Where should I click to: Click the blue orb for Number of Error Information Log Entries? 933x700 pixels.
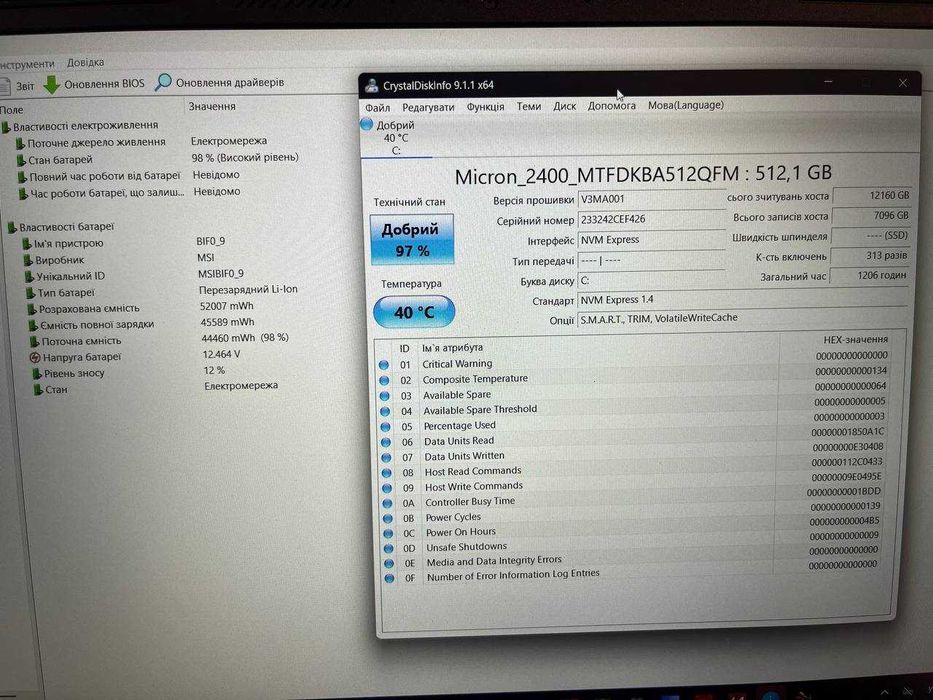[x=390, y=578]
